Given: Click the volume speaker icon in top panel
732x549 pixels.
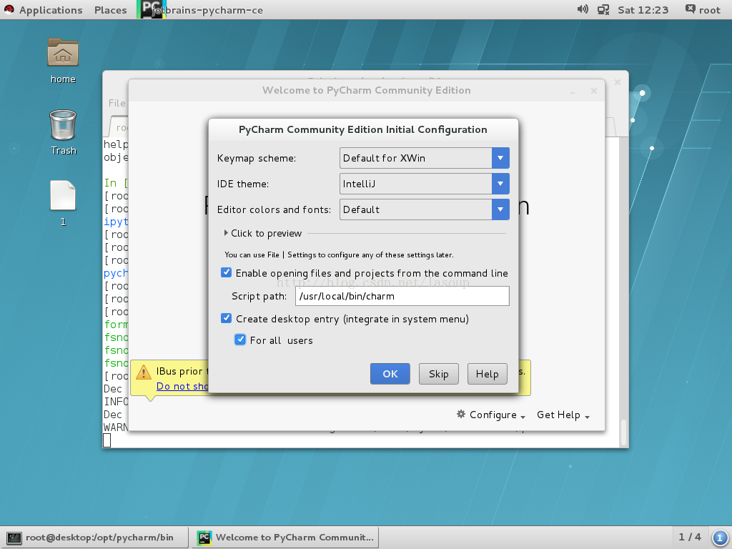Looking at the screenshot, I should pos(582,9).
